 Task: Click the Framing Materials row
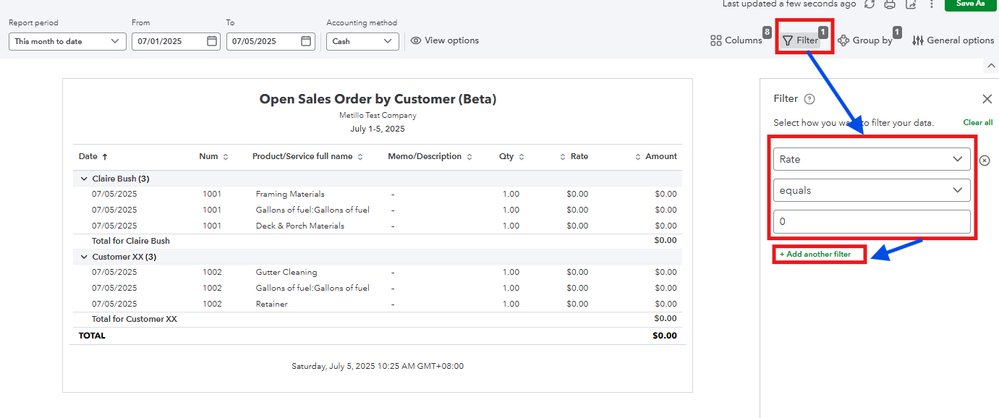point(377,194)
